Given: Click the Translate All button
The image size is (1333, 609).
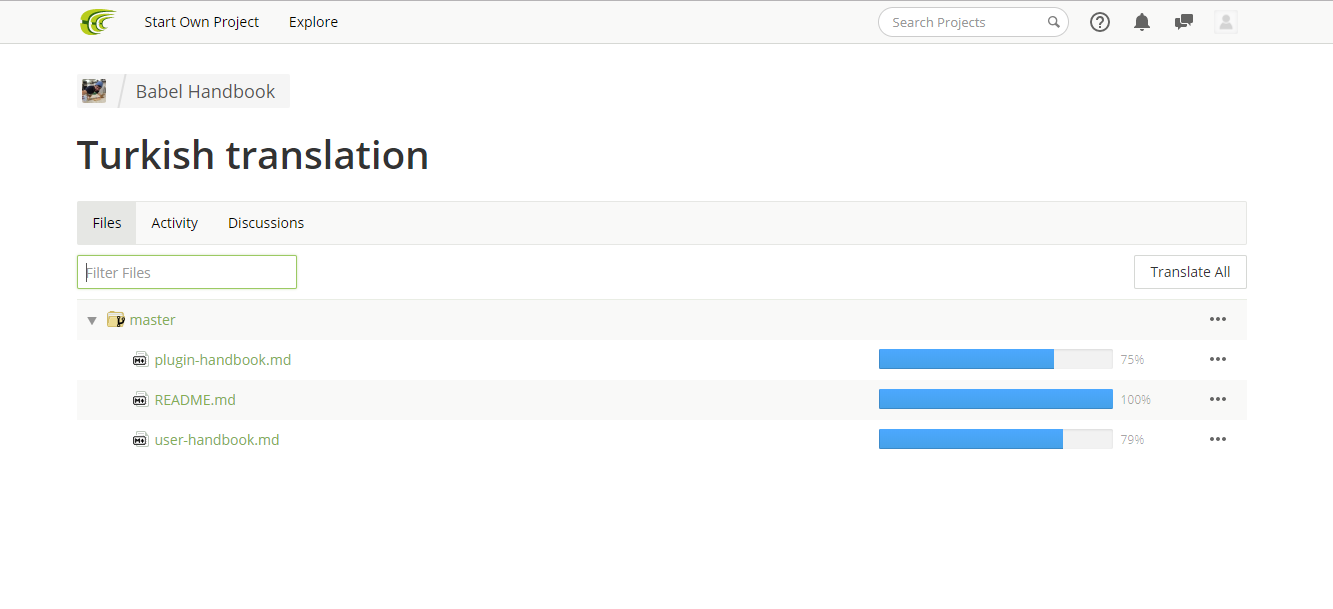Looking at the screenshot, I should 1190,272.
